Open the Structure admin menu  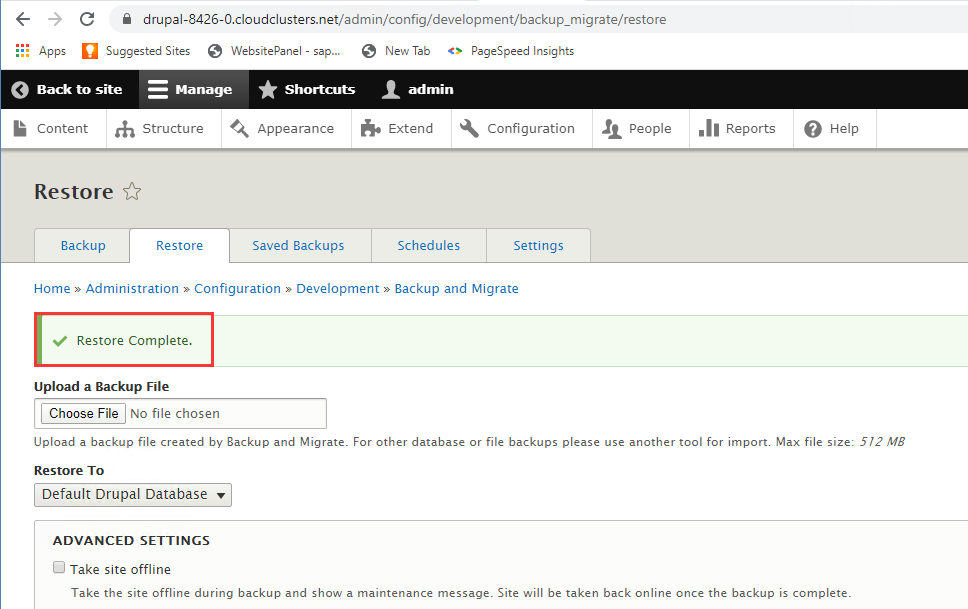pyautogui.click(x=160, y=129)
